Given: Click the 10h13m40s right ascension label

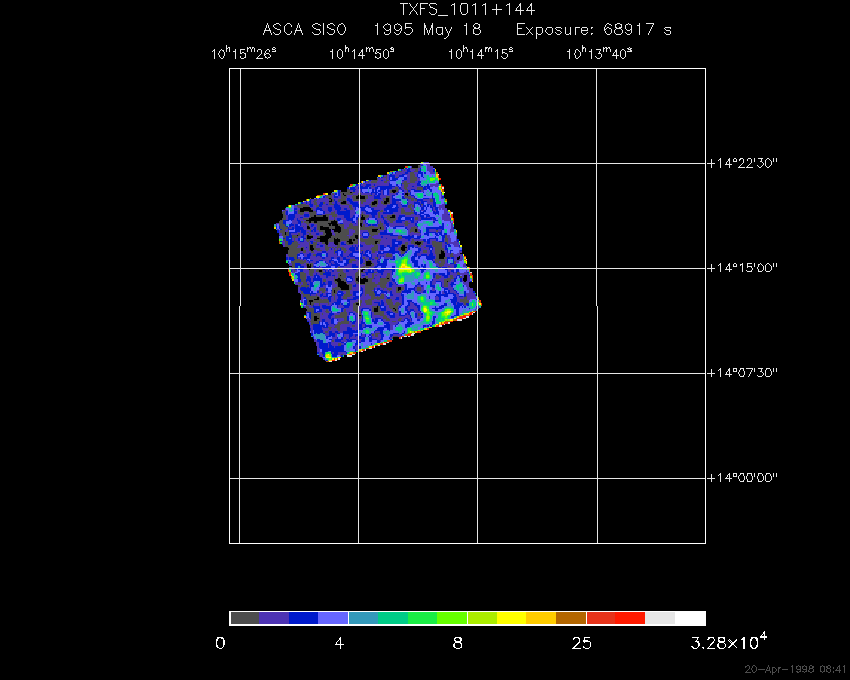Looking at the screenshot, I should click(x=598, y=54).
